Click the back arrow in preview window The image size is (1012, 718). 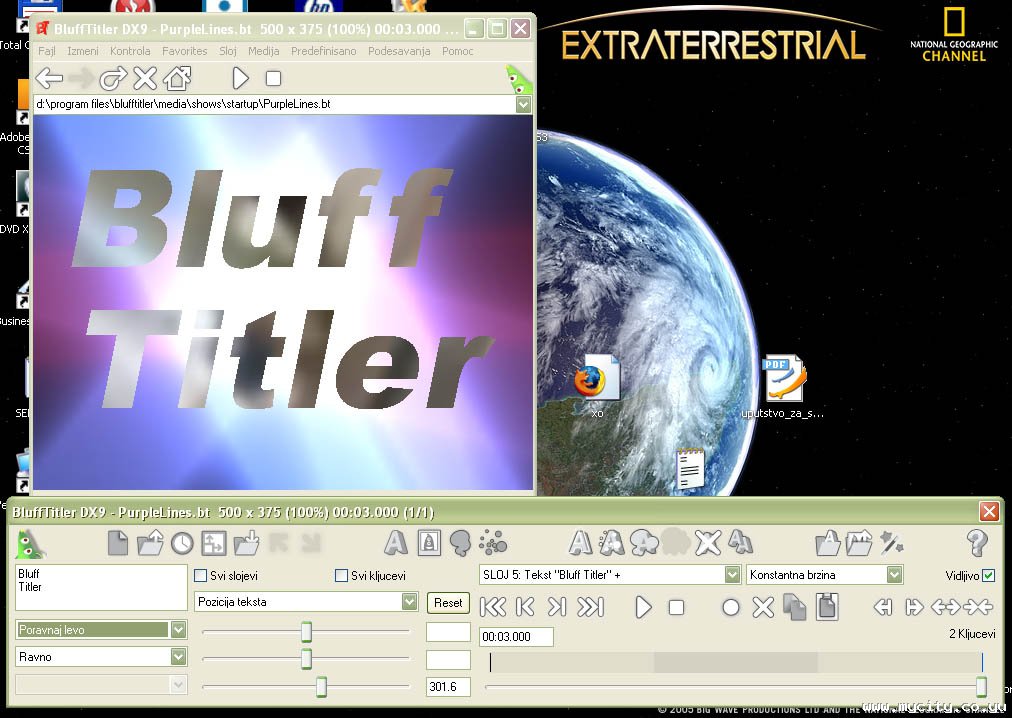tap(49, 78)
